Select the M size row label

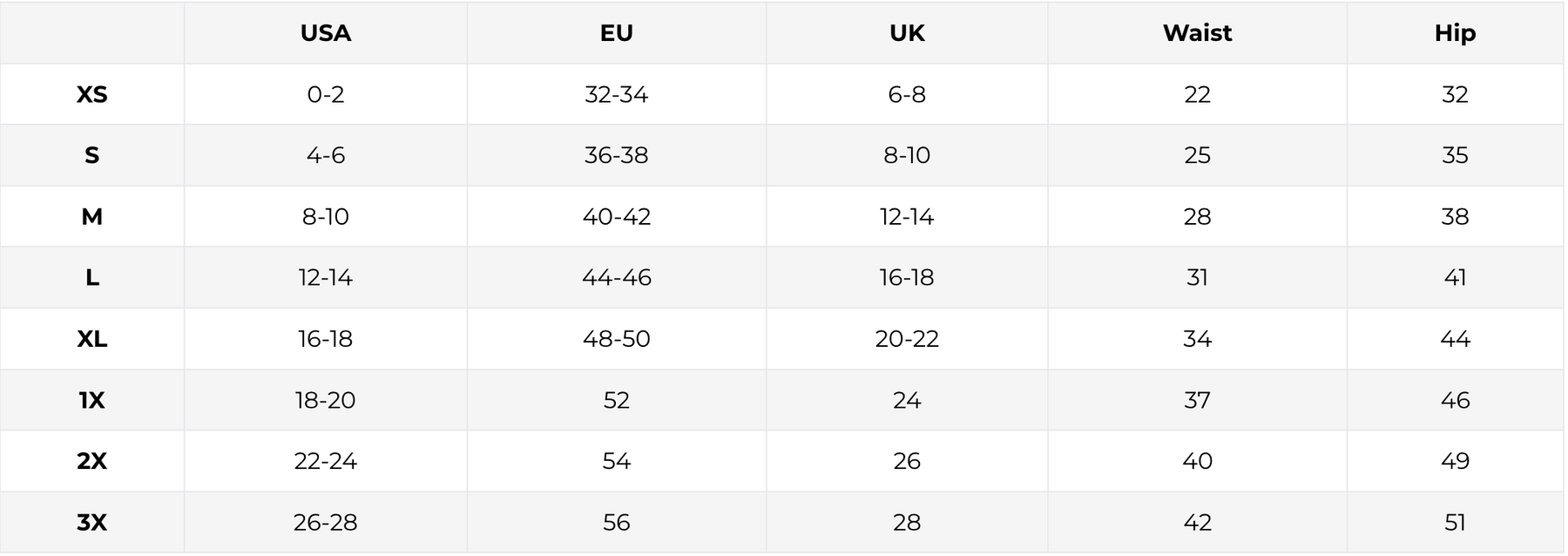coord(91,216)
